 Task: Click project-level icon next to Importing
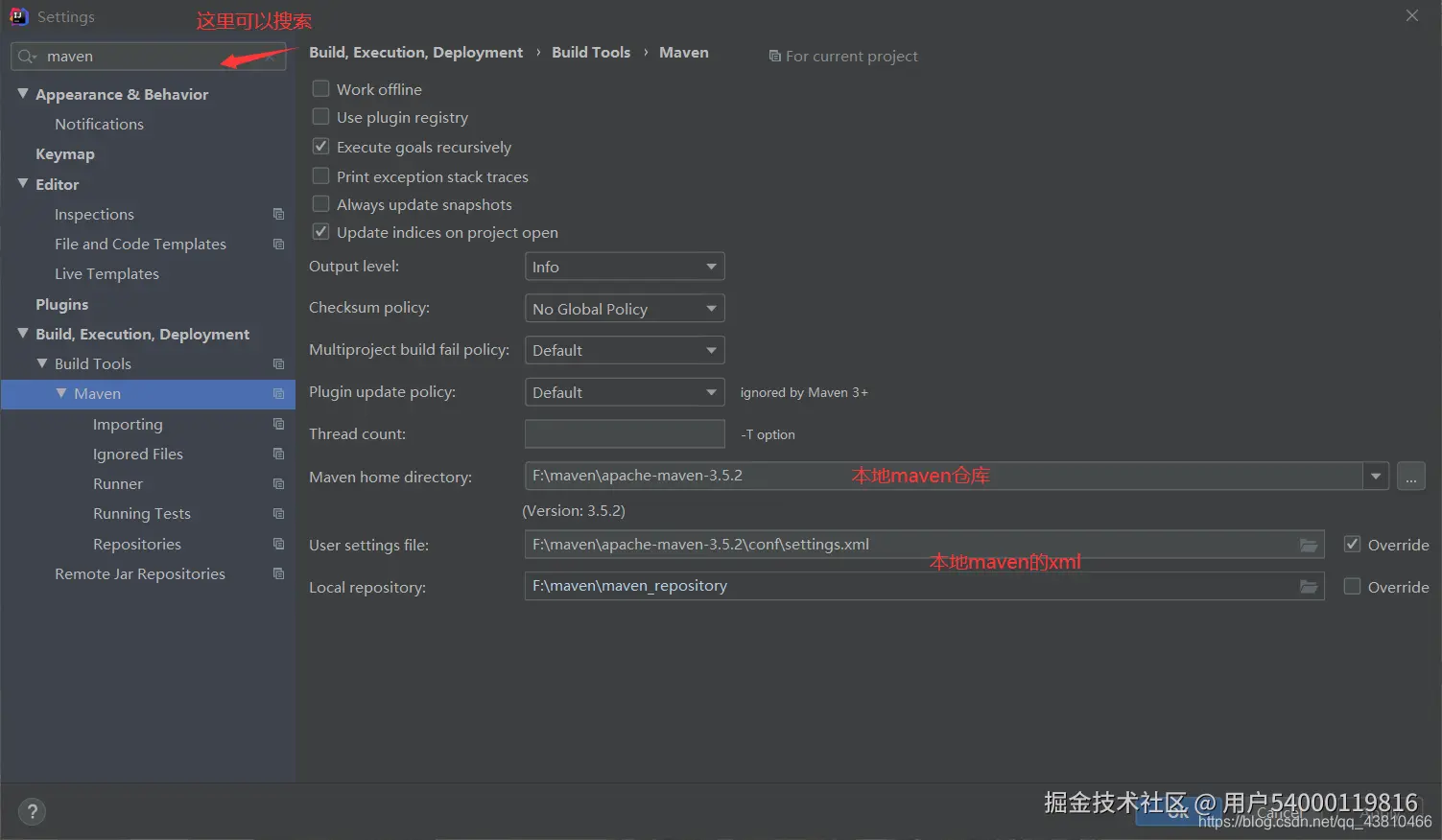[278, 424]
